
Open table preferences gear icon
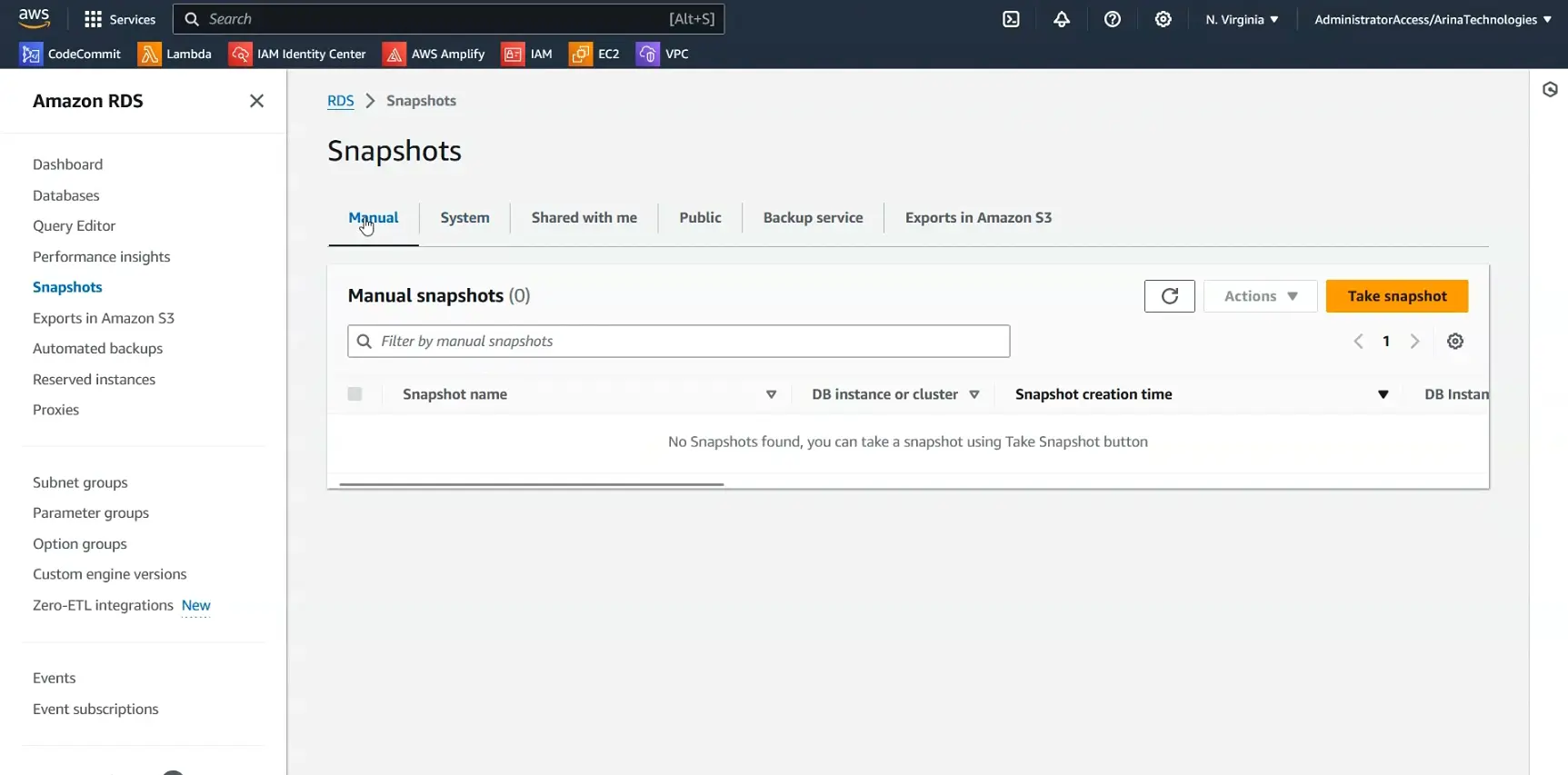(x=1455, y=342)
